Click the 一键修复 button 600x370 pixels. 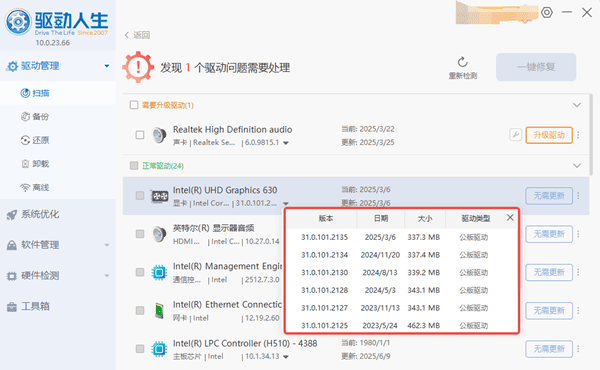(536, 67)
